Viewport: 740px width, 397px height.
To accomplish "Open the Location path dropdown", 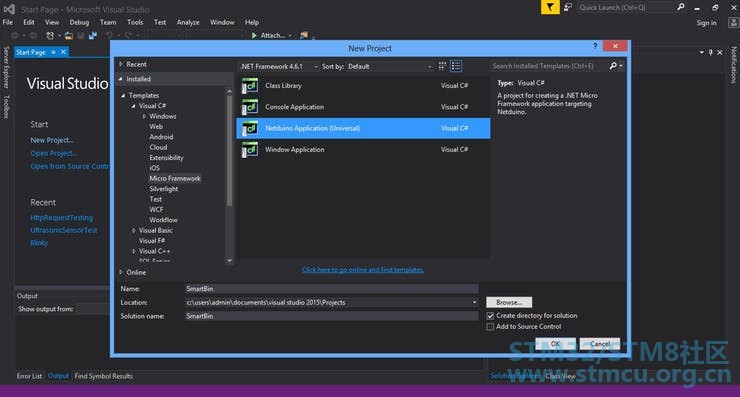I will pyautogui.click(x=474, y=302).
